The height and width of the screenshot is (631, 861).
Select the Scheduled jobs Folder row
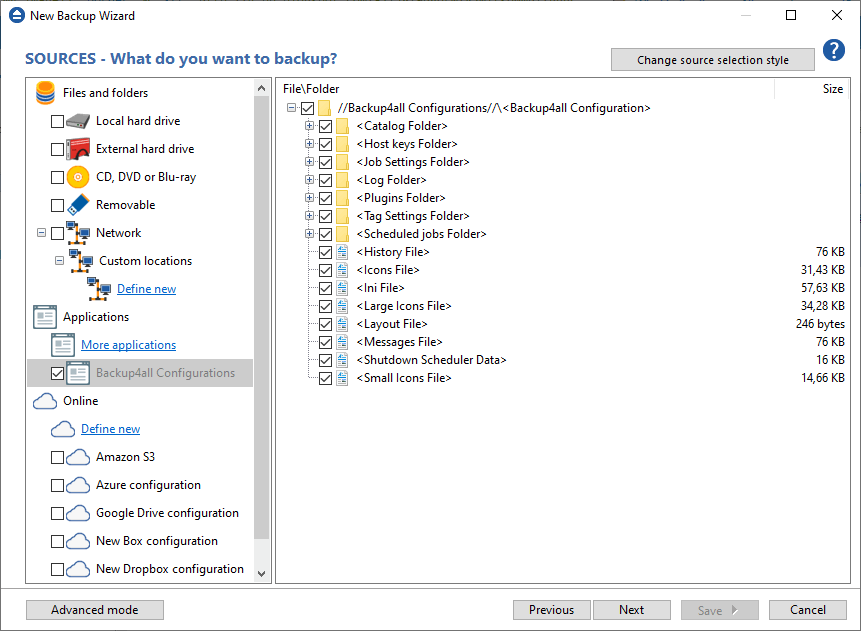[421, 234]
